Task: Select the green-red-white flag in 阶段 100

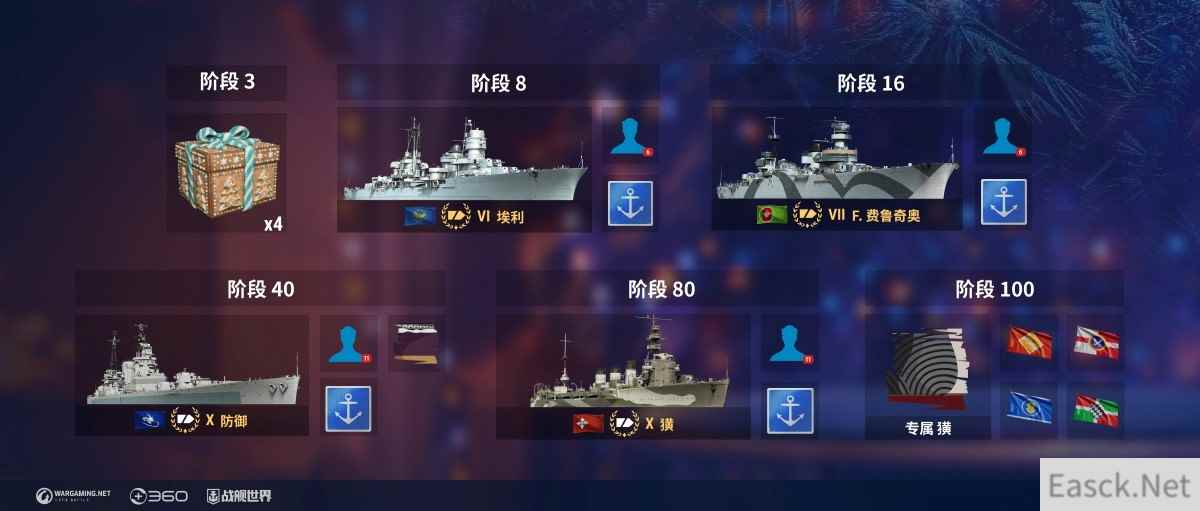Action: (1096, 409)
